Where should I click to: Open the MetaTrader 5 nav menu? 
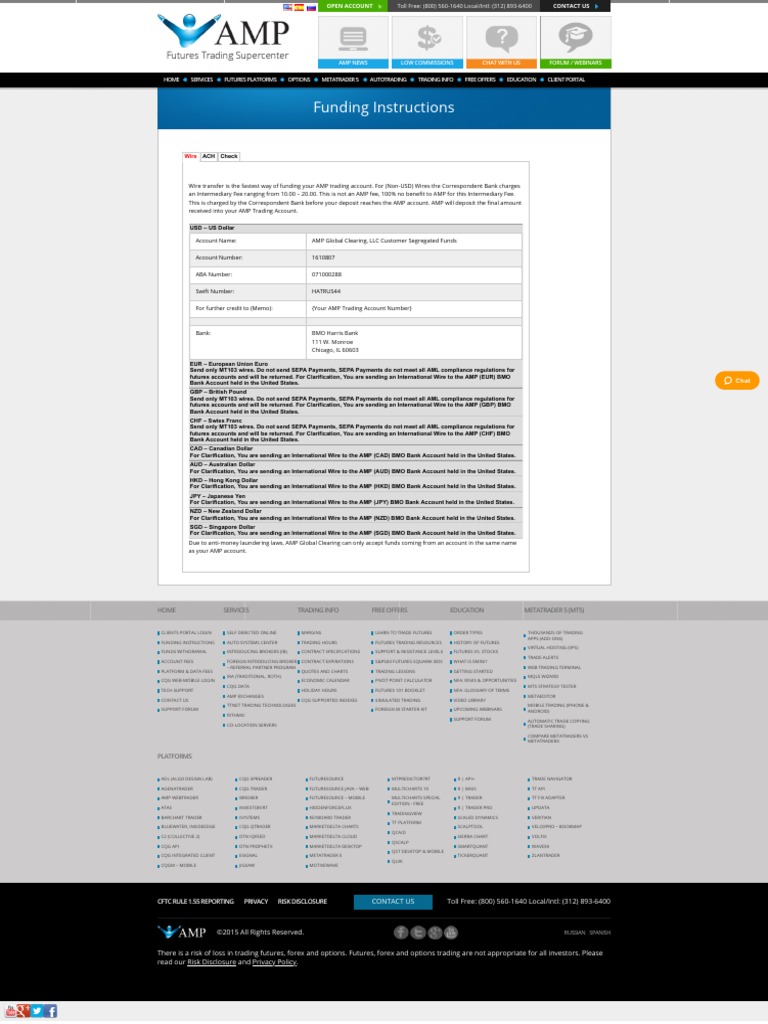pyautogui.click(x=340, y=80)
